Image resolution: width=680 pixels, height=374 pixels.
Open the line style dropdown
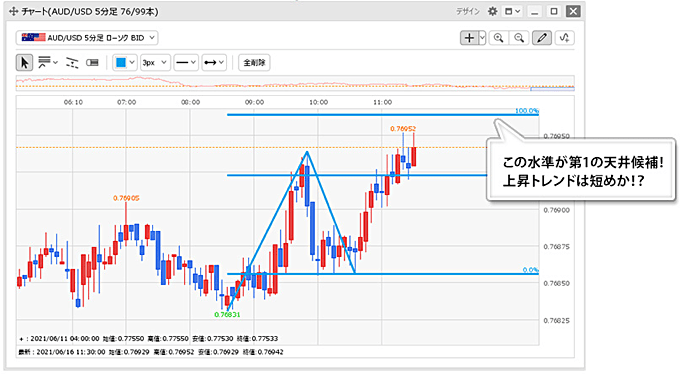[186, 62]
